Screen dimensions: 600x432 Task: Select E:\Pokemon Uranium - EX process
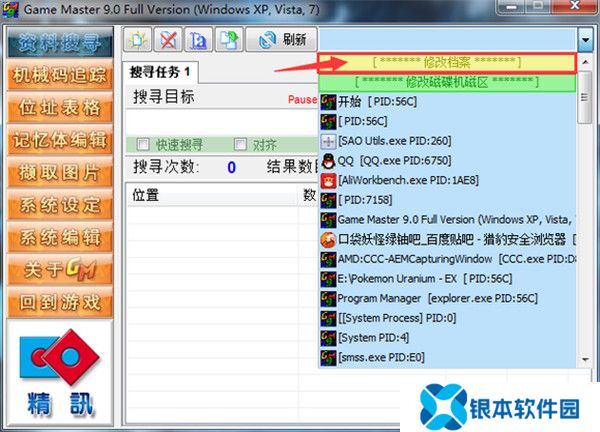click(x=448, y=279)
